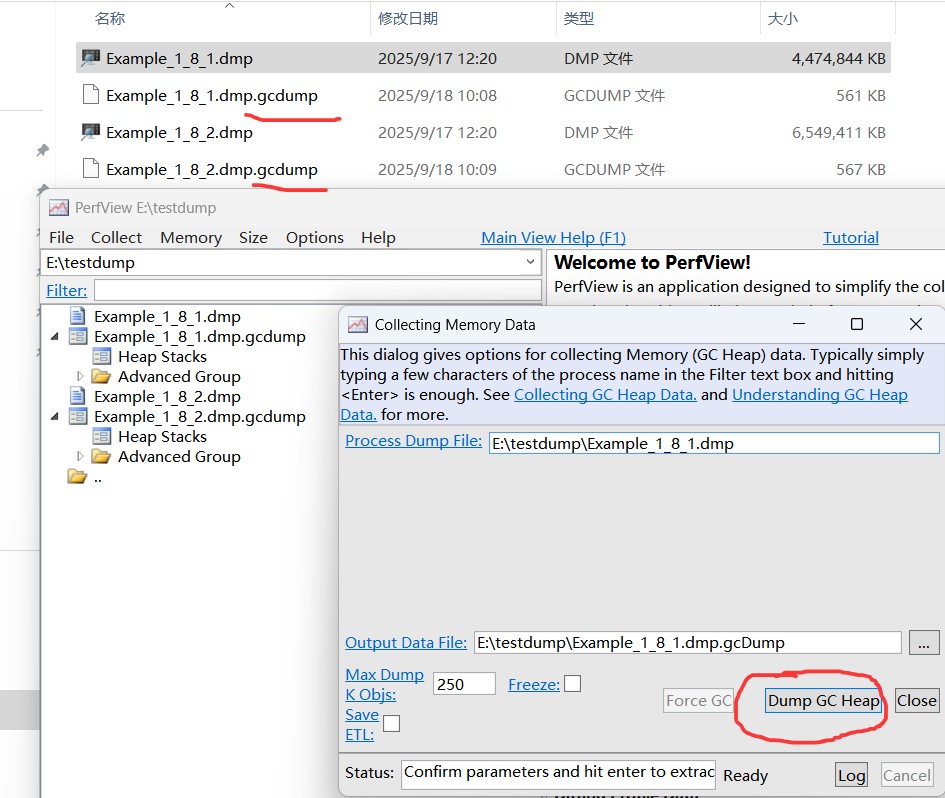Click the Advanced Group folder icon under Example_1_8_2.dmp.gcdump

101,457
